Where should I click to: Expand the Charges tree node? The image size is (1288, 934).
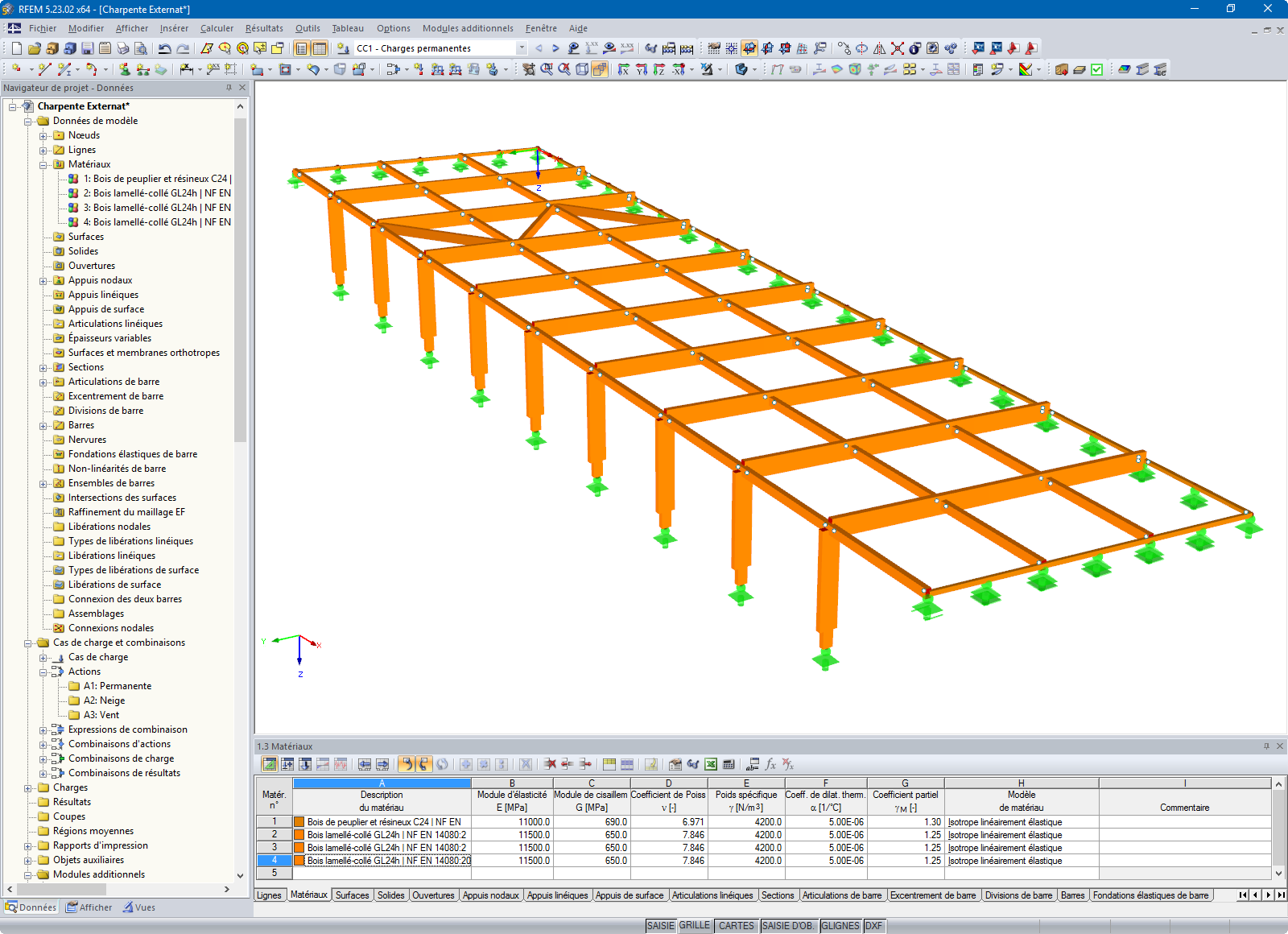tap(28, 787)
